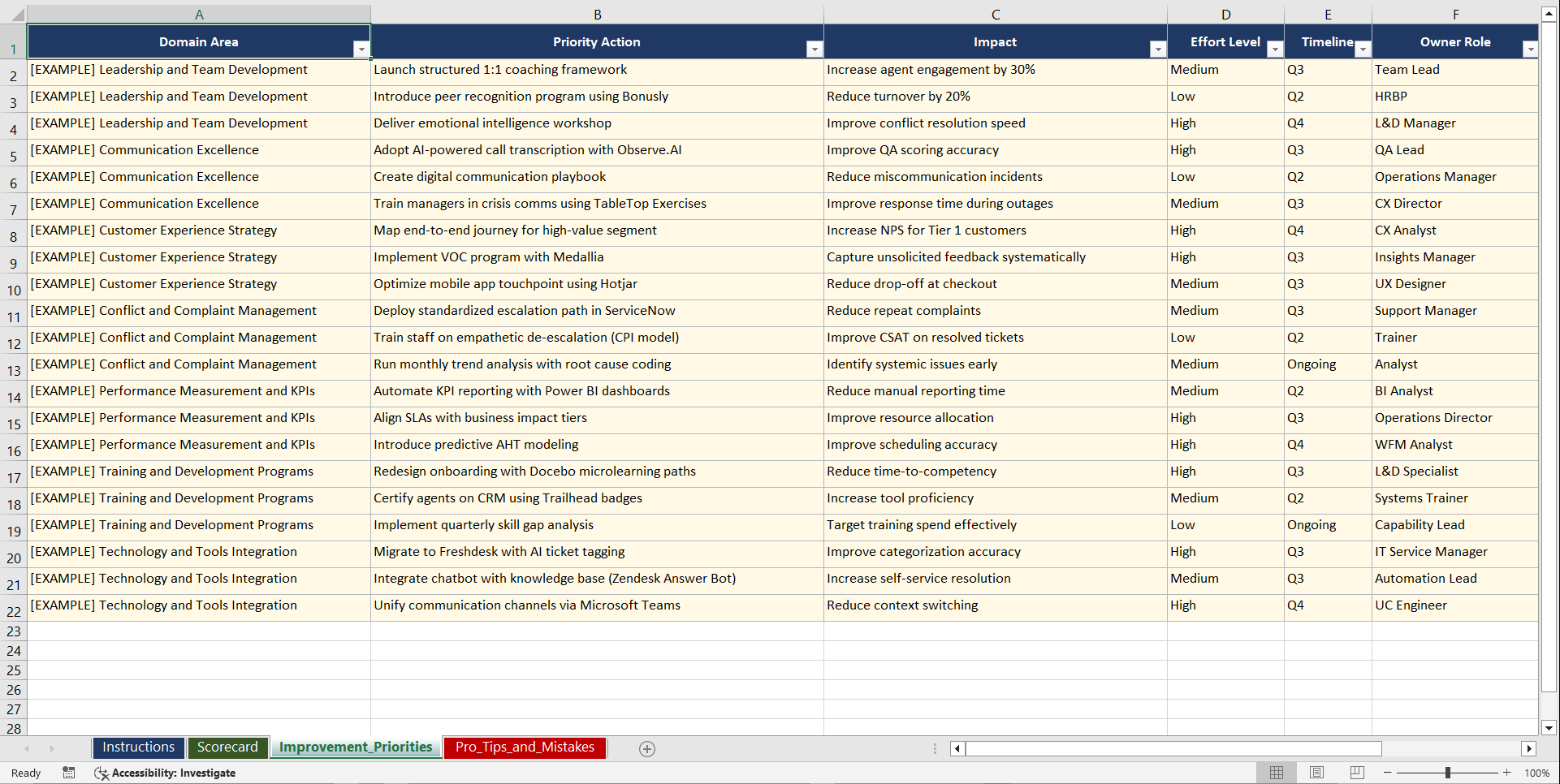Open Page Break Preview view
1560x784 pixels.
[x=1356, y=773]
